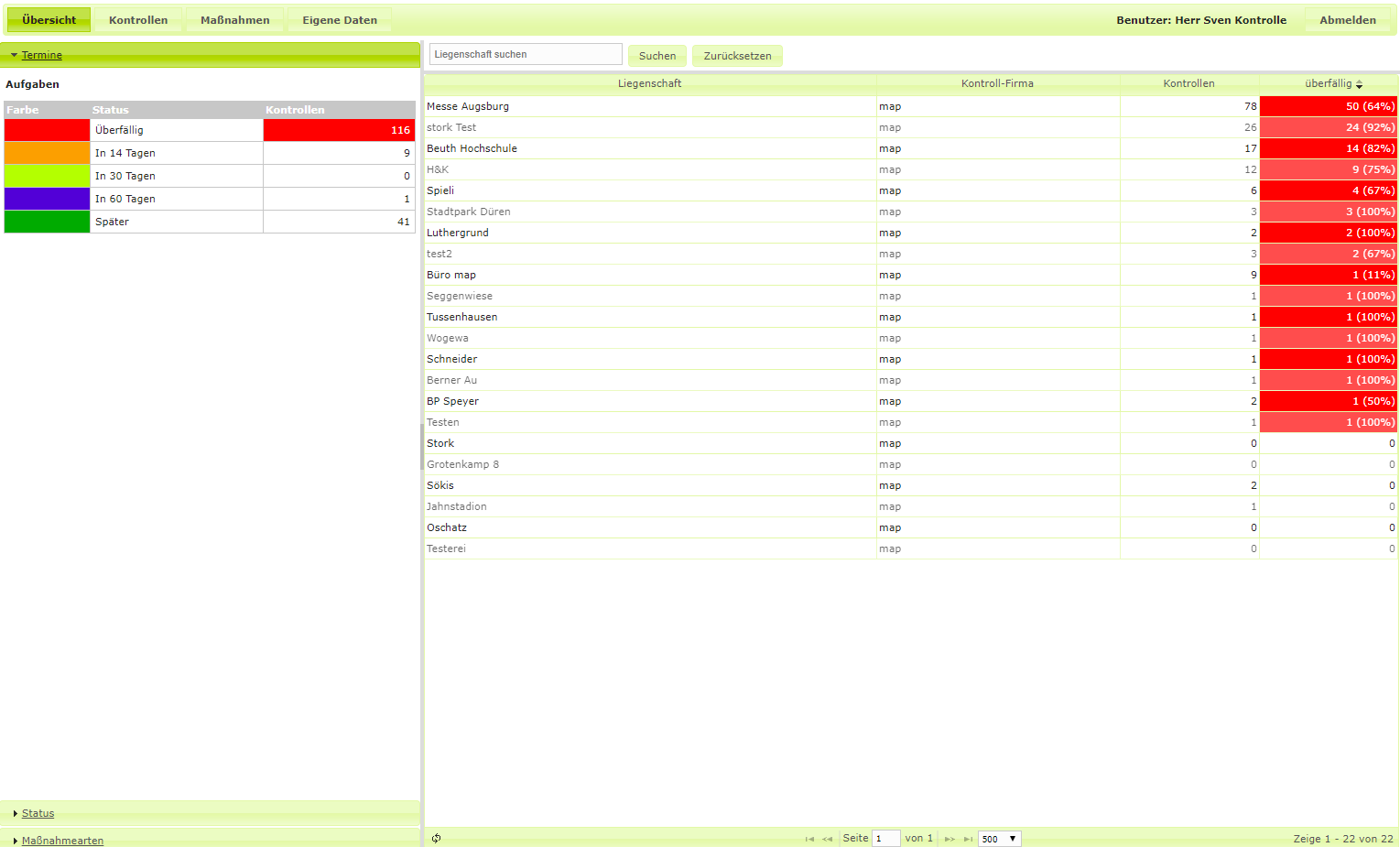Go to first page using pager icon
Image resolution: width=1400 pixels, height=847 pixels.
pyautogui.click(x=809, y=839)
